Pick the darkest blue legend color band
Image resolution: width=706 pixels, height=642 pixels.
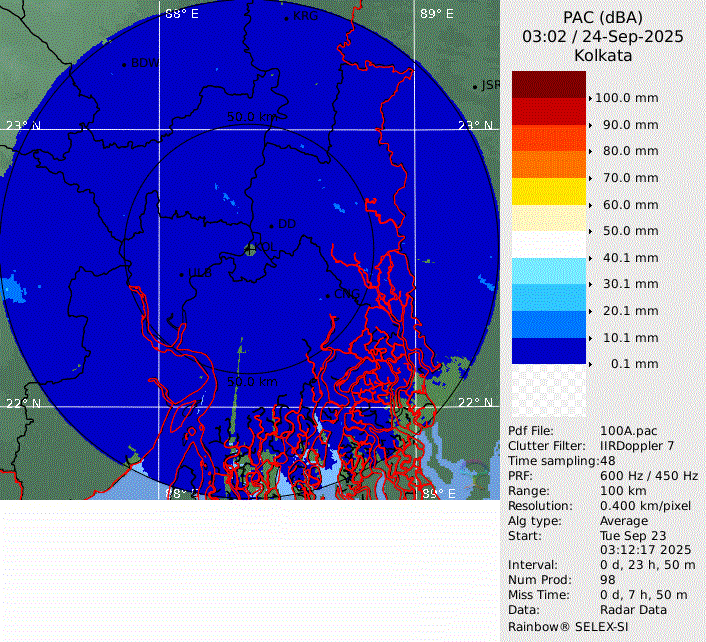[x=548, y=350]
